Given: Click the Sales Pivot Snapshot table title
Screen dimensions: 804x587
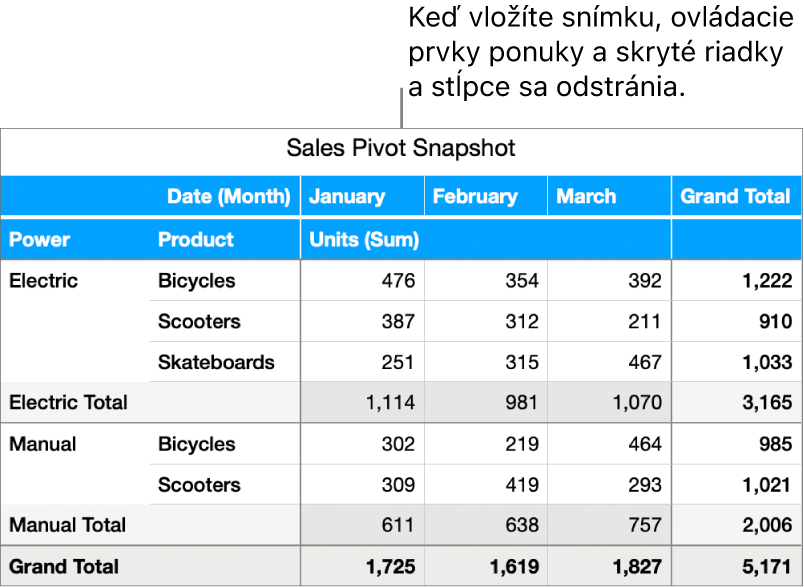Looking at the screenshot, I should tap(401, 149).
